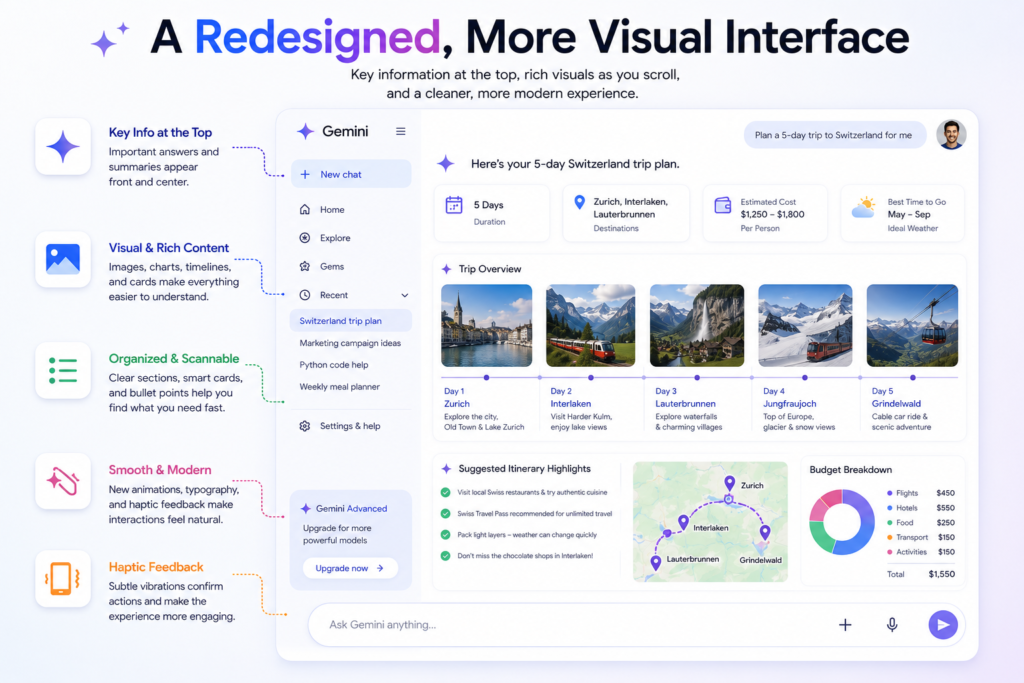The image size is (1024, 683).
Task: Click sun-cloud icon on Best Time card
Action: click(864, 207)
